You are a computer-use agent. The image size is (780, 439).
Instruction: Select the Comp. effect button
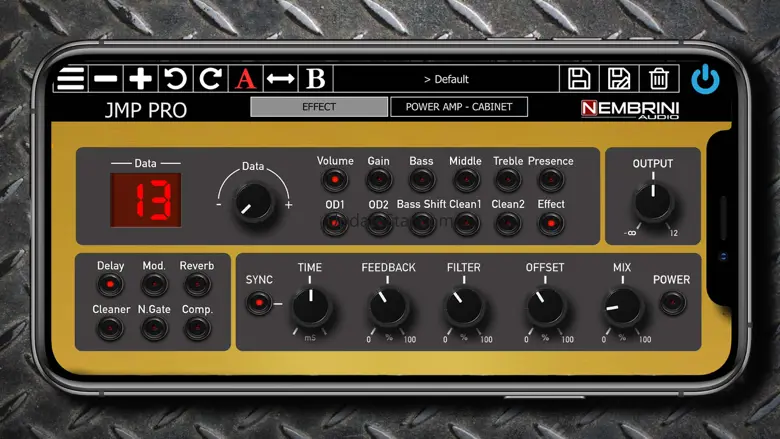coord(197,329)
